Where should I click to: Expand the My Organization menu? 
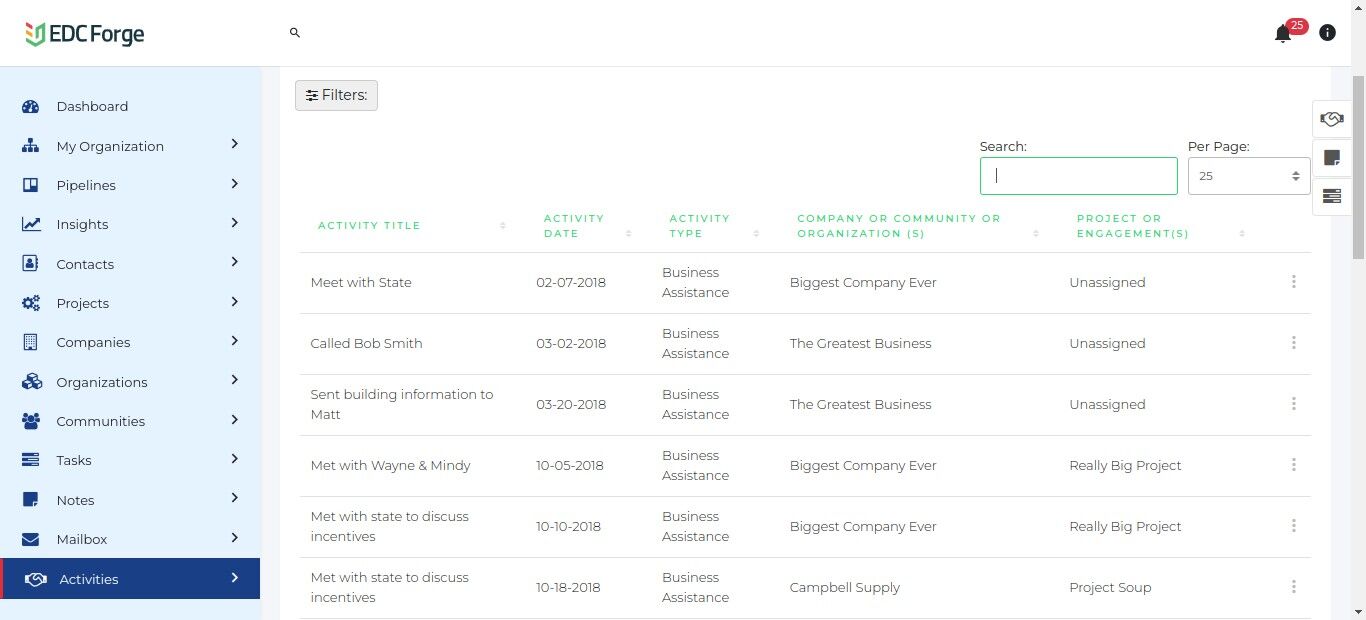tap(235, 144)
